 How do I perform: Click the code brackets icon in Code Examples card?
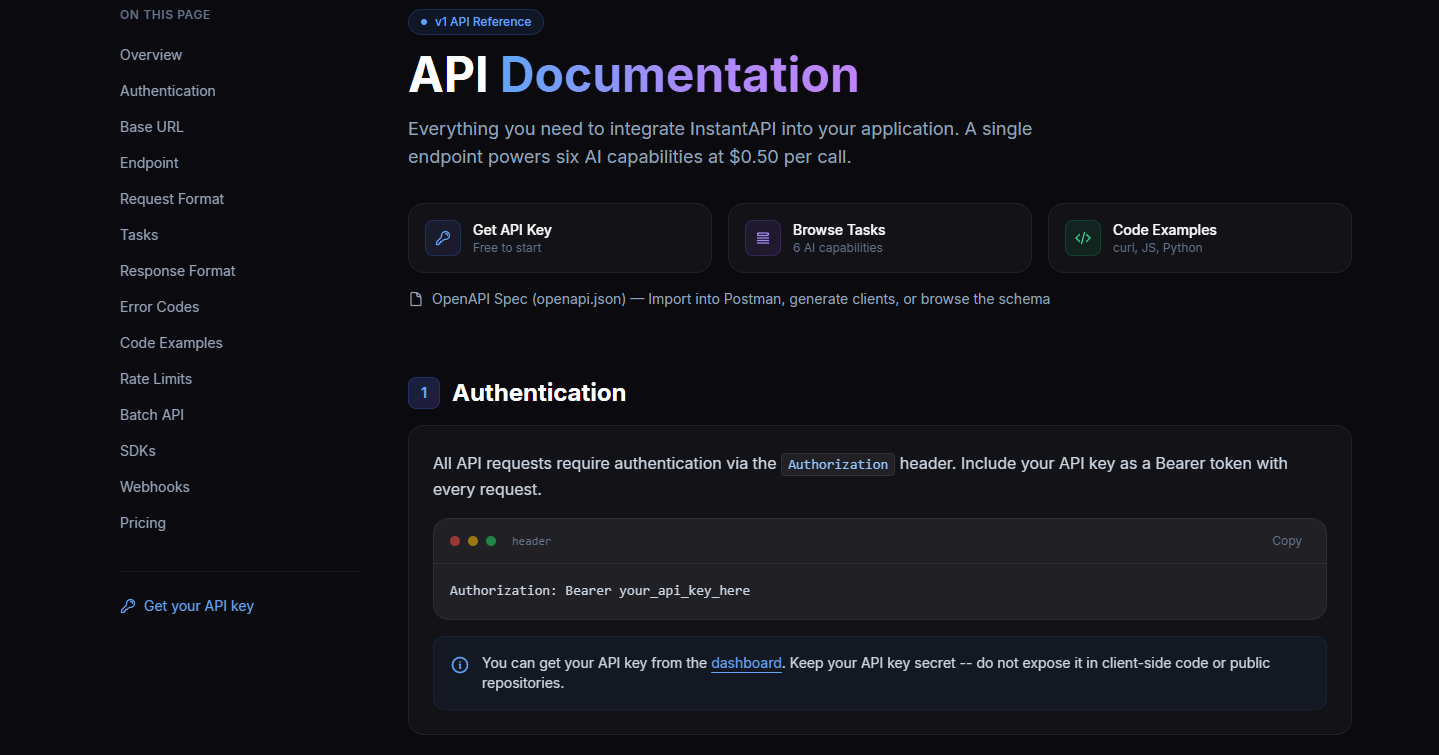pyautogui.click(x=1083, y=238)
